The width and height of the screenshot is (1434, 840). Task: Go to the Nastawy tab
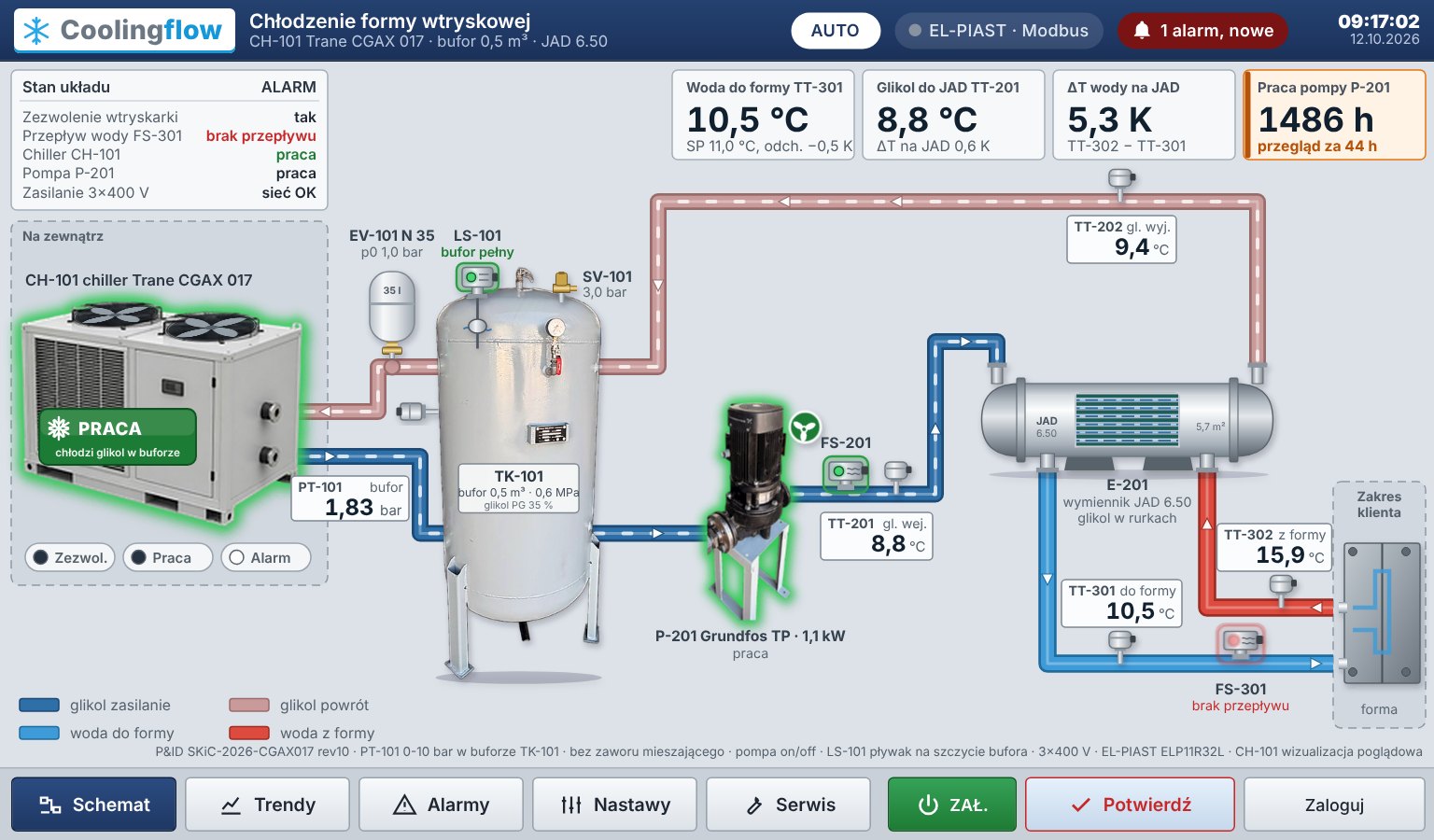coord(614,805)
